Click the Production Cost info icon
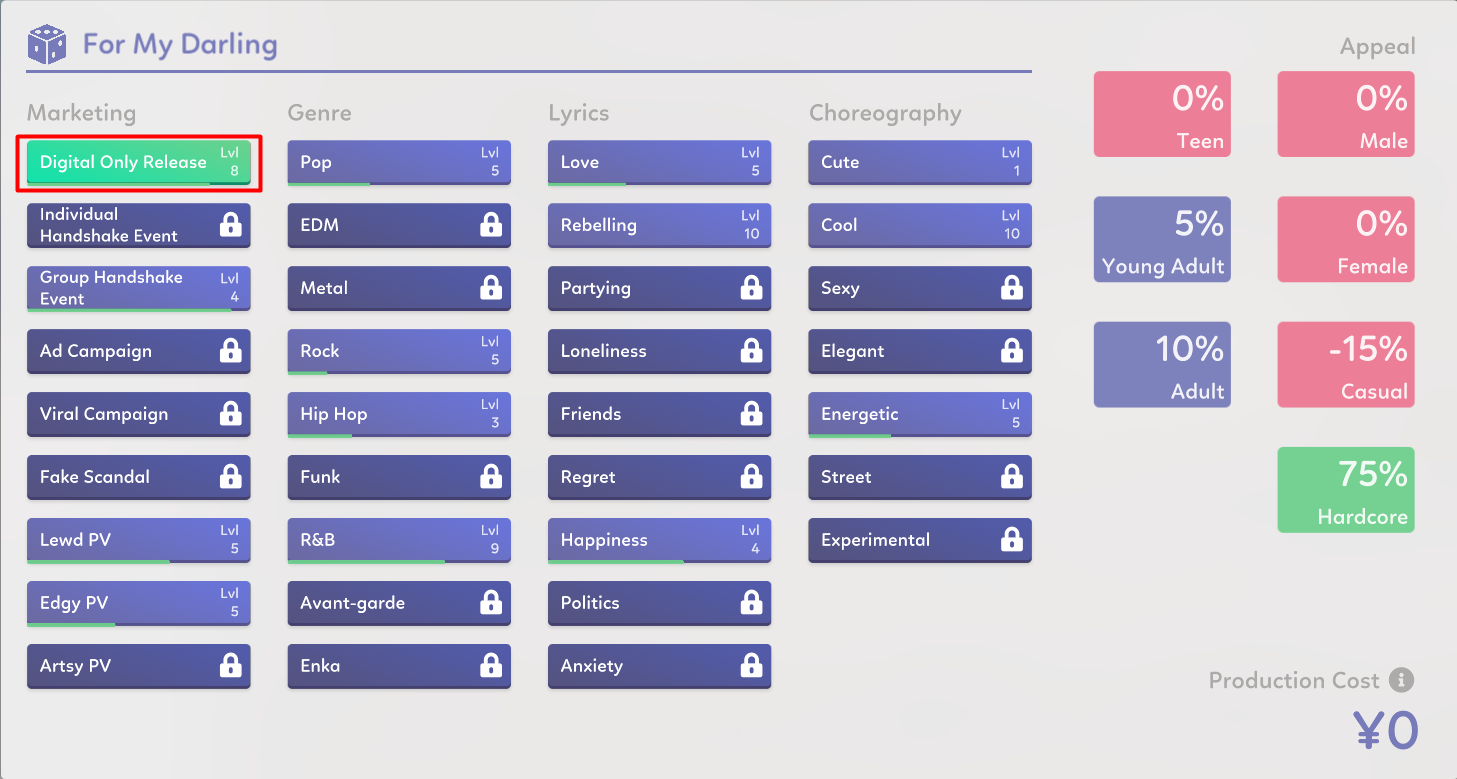The width and height of the screenshot is (1457, 779). coord(1402,680)
